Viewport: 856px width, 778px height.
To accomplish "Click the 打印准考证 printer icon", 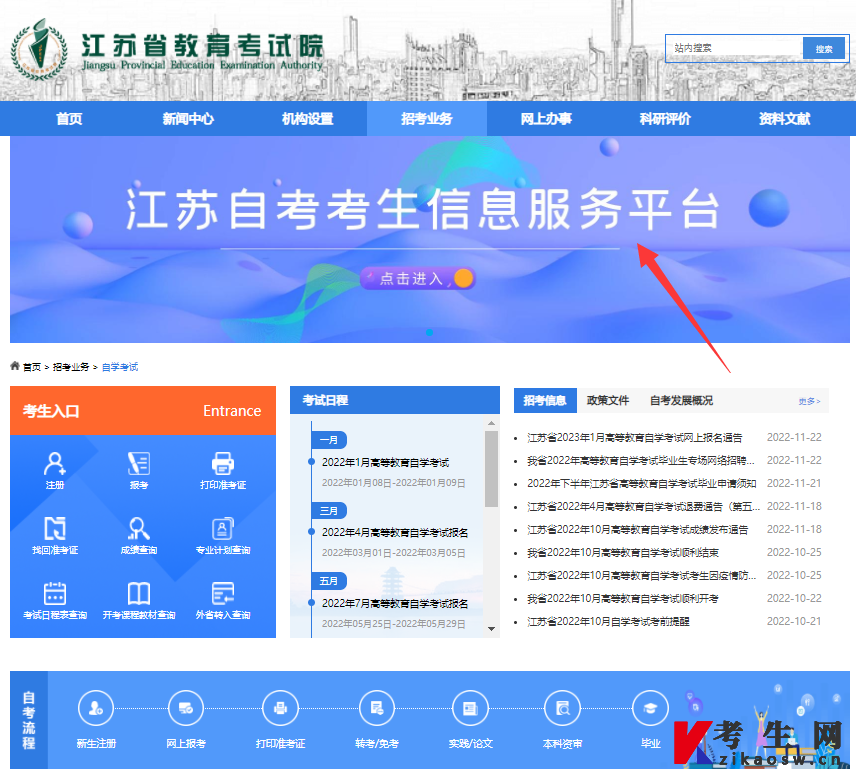I will pos(223,464).
